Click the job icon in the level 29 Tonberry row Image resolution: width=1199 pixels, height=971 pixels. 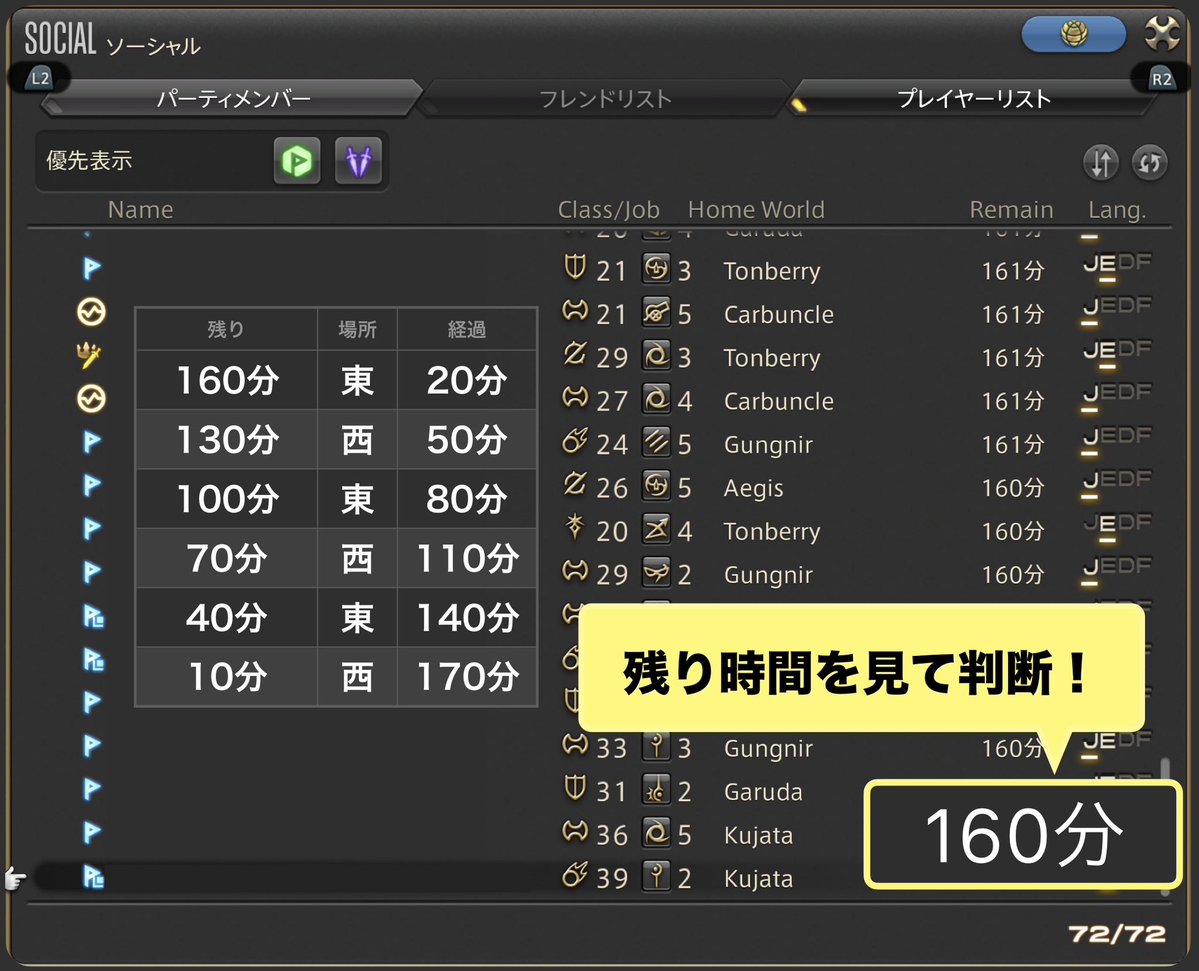656,356
